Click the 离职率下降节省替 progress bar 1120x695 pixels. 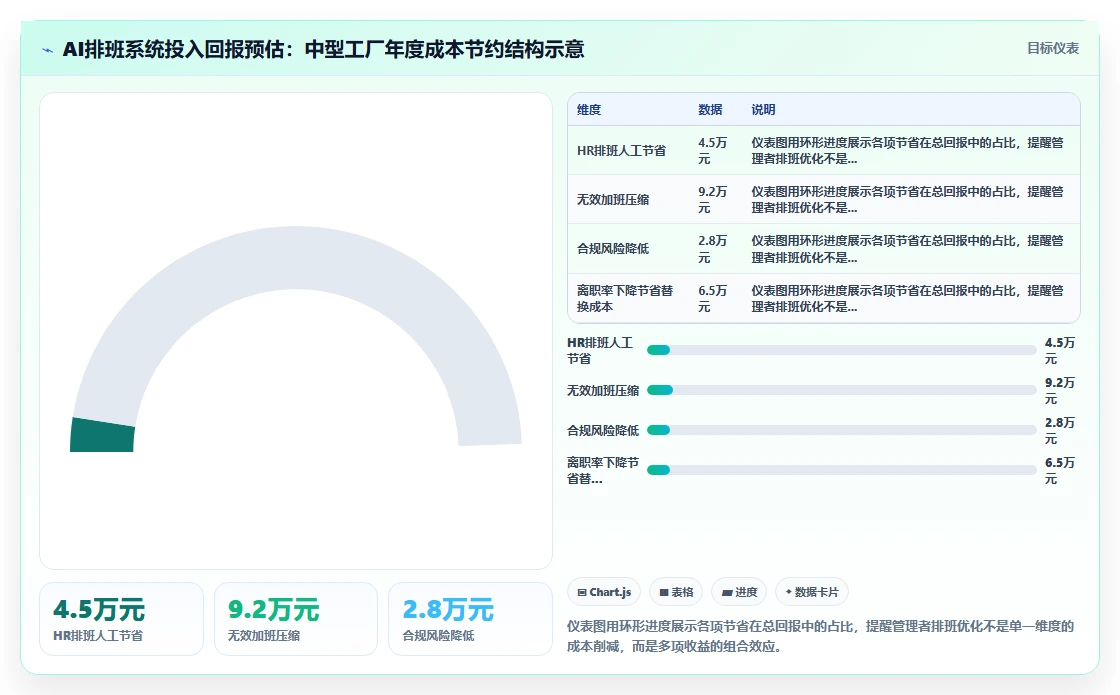(x=841, y=470)
